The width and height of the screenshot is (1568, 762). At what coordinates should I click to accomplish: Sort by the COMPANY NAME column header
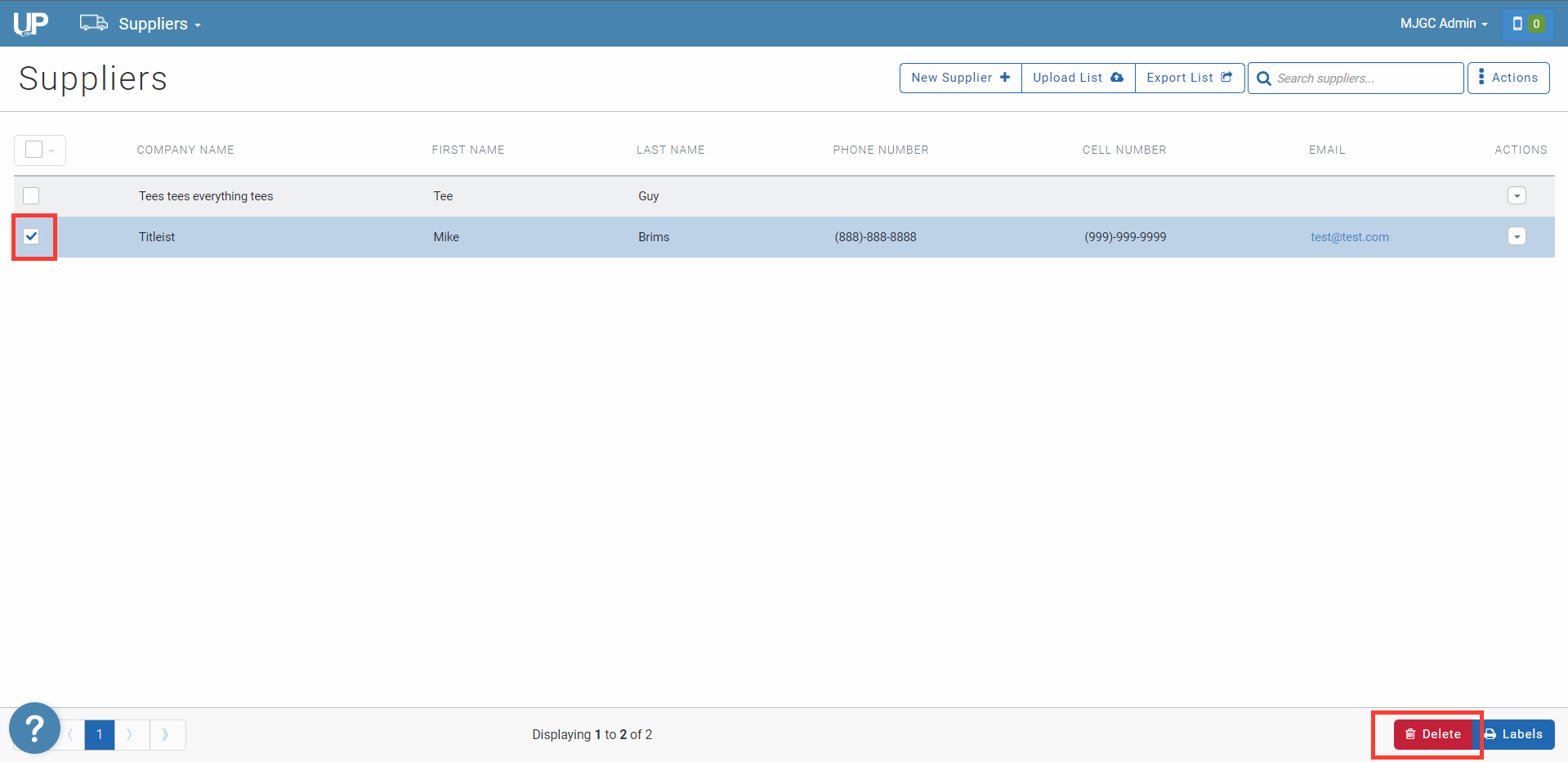185,150
